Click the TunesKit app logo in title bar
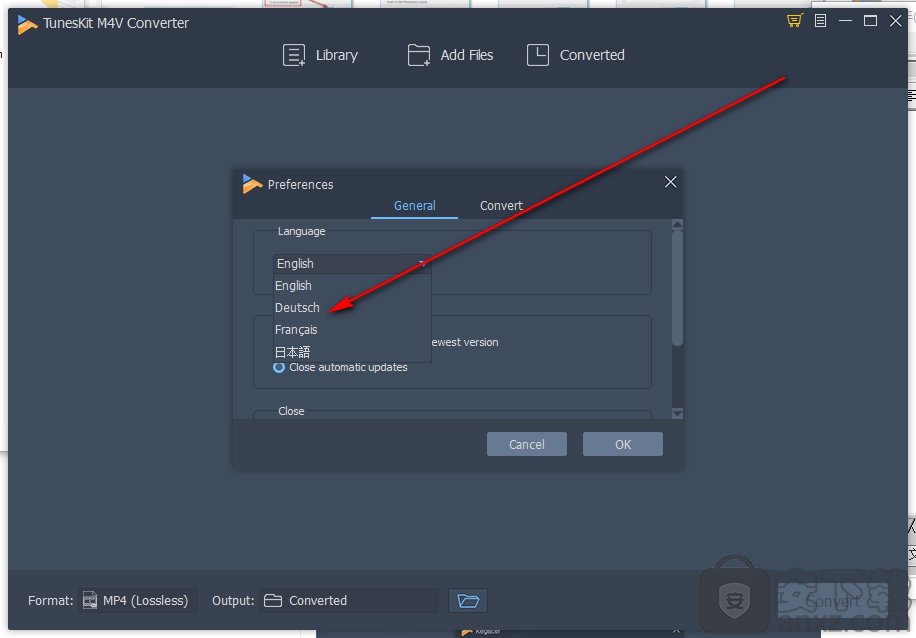Image resolution: width=916 pixels, height=638 pixels. 27,24
